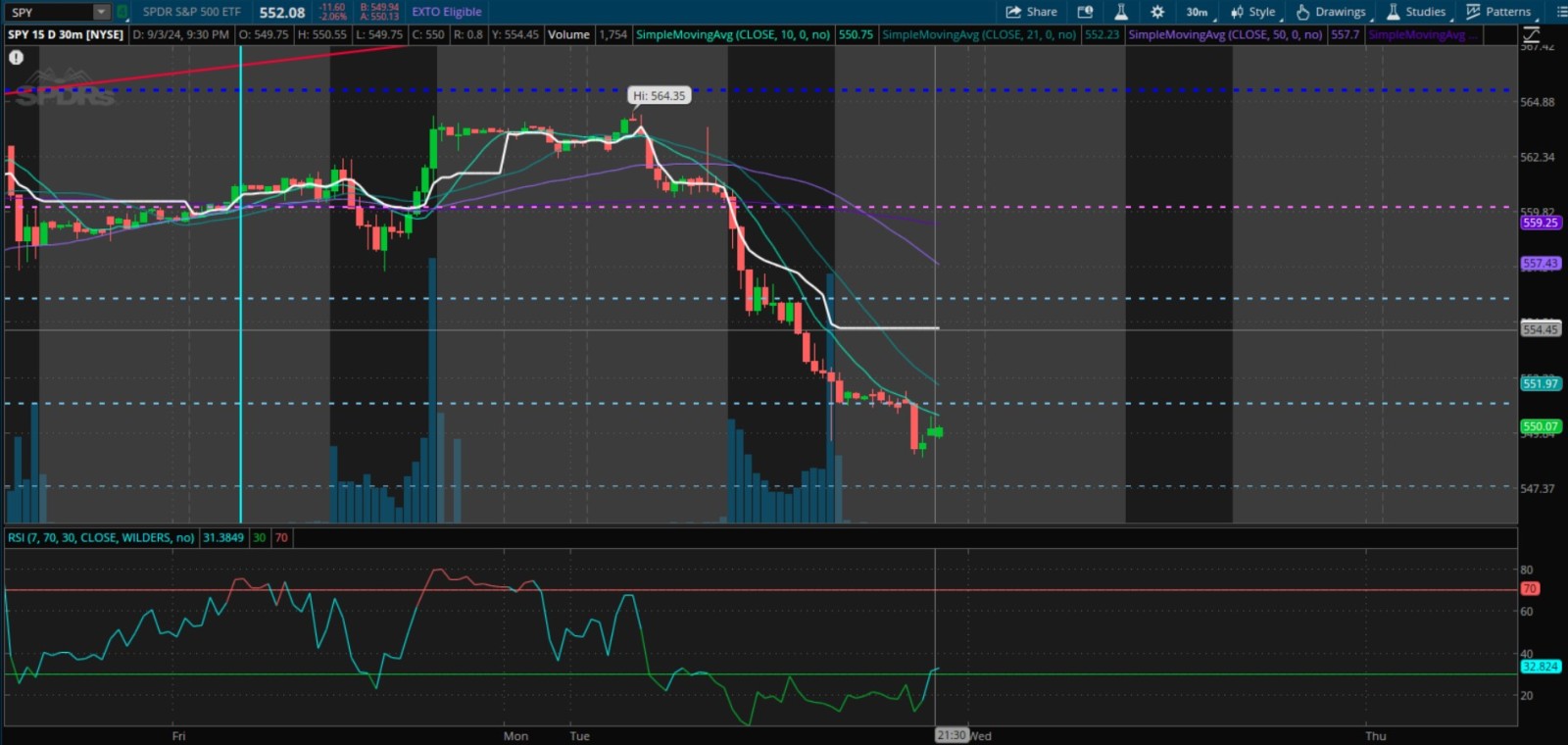Viewport: 1568px width, 745px height.
Task: Click the SPY symbol input field
Action: click(49, 12)
